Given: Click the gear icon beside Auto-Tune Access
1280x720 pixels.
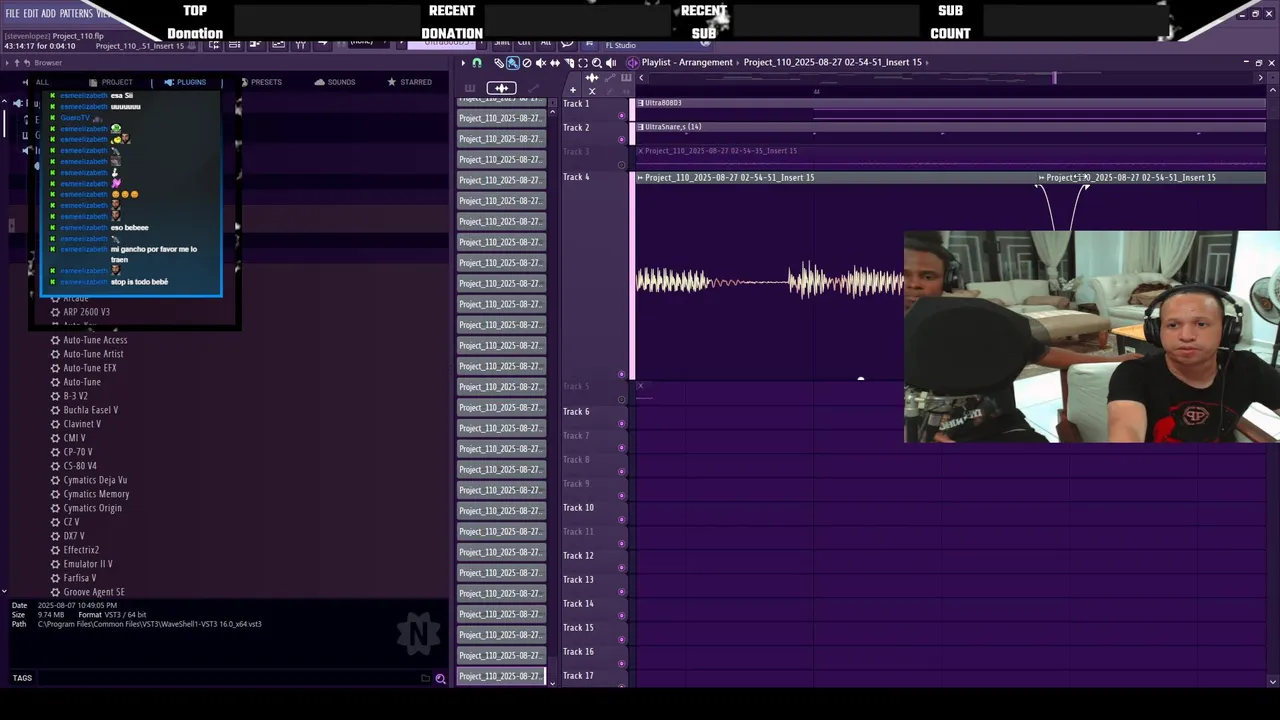Looking at the screenshot, I should pyautogui.click(x=55, y=340).
